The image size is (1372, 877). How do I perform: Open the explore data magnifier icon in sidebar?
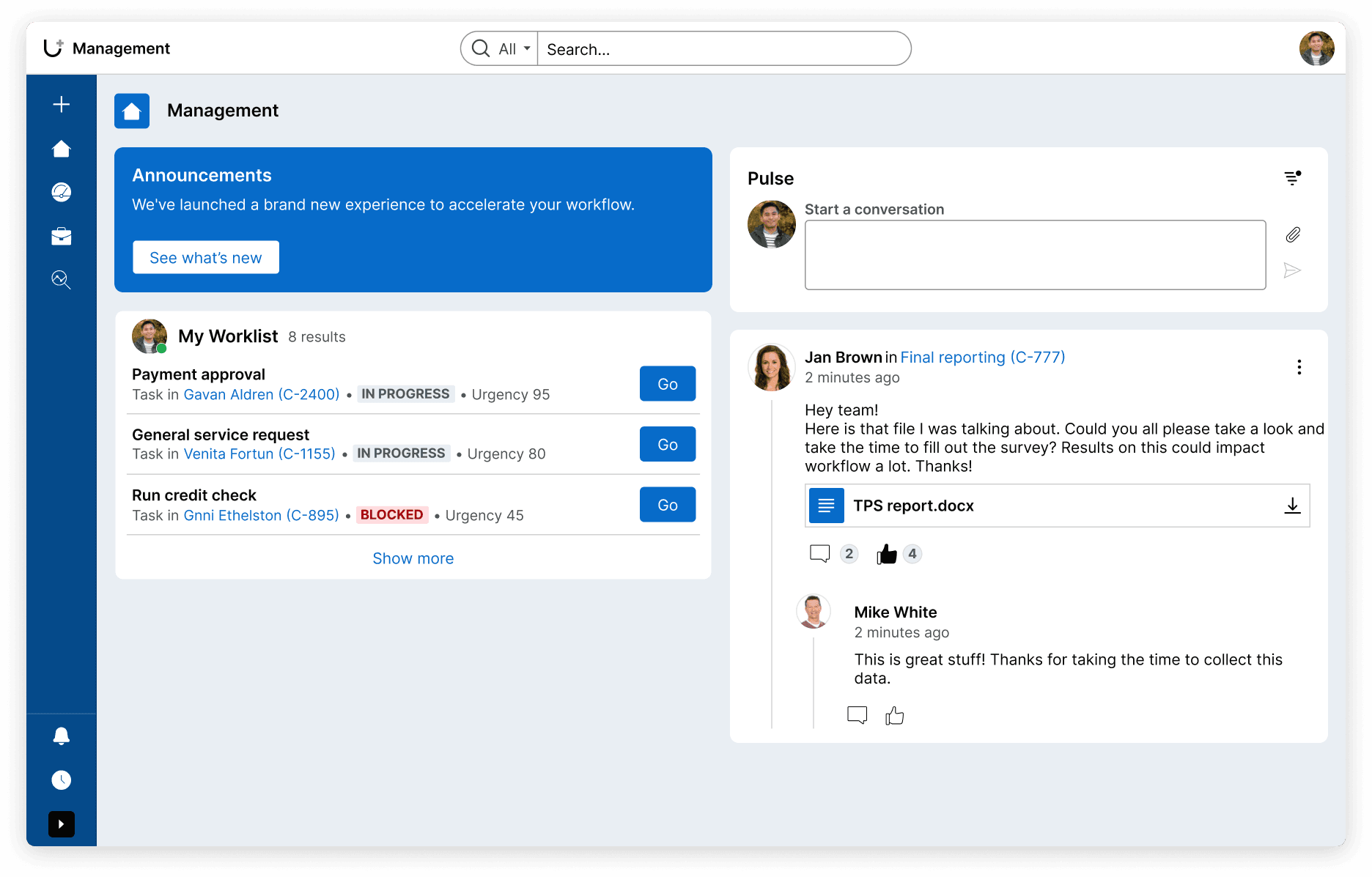[x=62, y=280]
